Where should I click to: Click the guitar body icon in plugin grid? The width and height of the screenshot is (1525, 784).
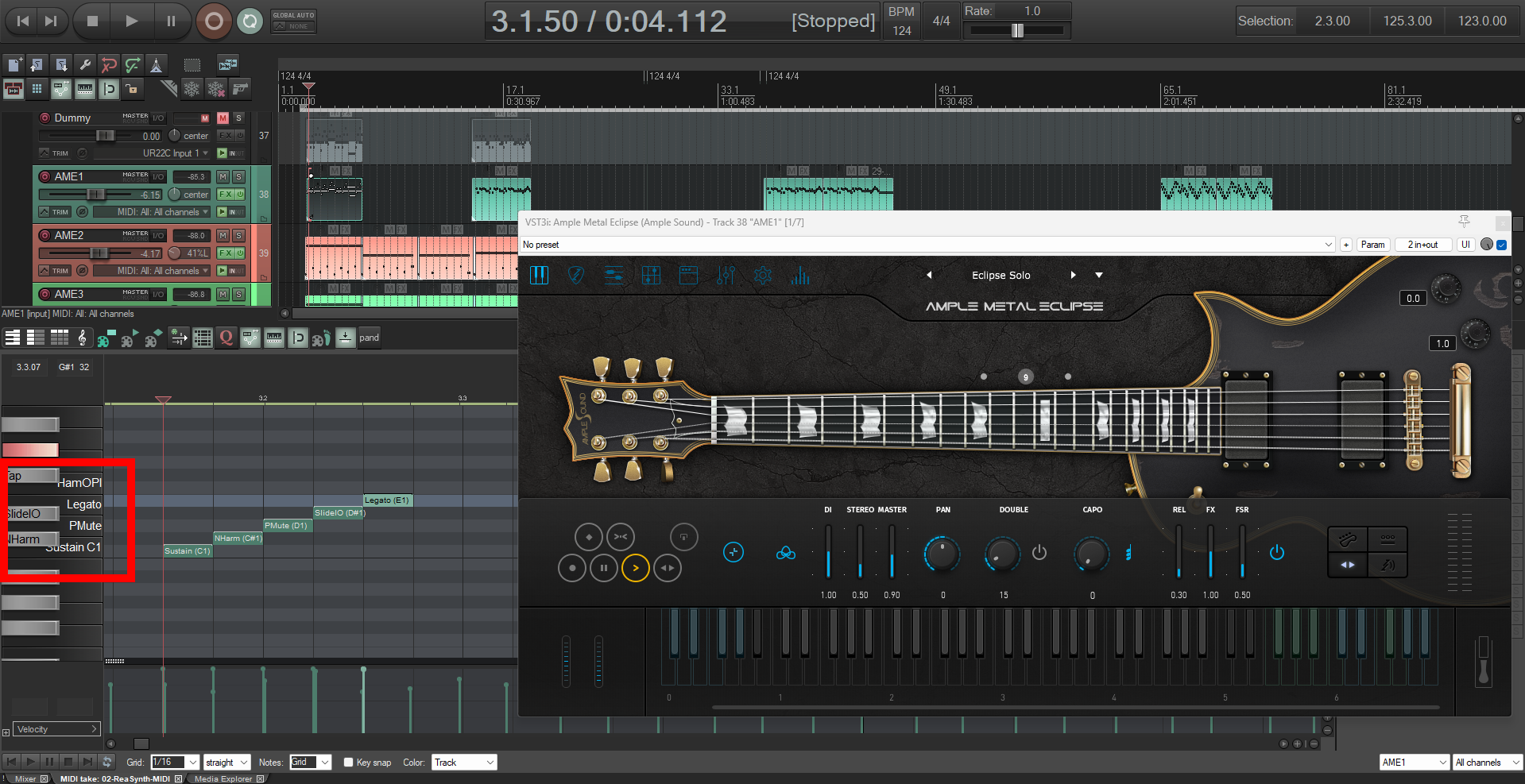tap(1348, 540)
